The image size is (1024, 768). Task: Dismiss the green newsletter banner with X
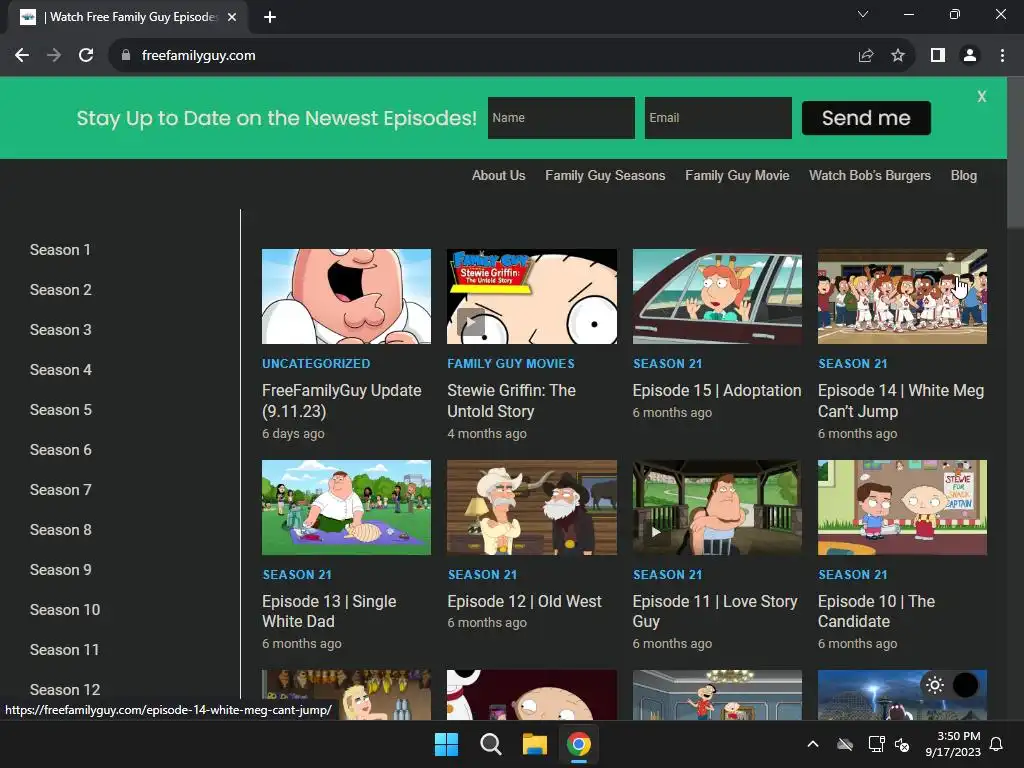[982, 97]
